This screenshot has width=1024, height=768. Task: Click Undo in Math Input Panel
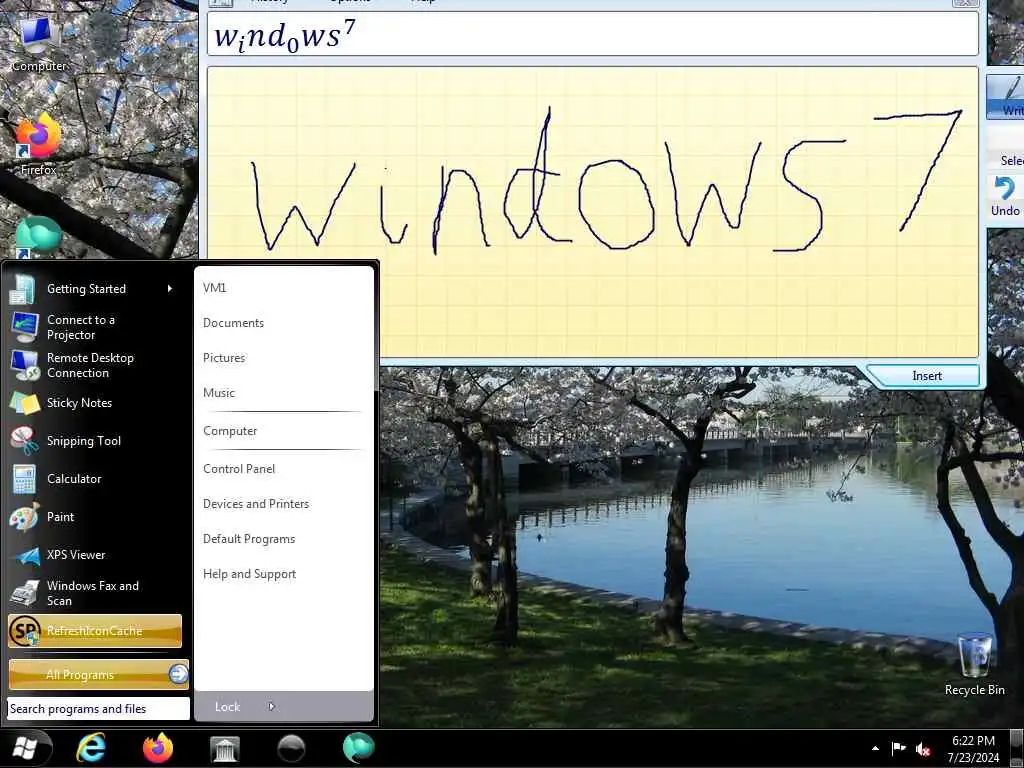[1004, 197]
